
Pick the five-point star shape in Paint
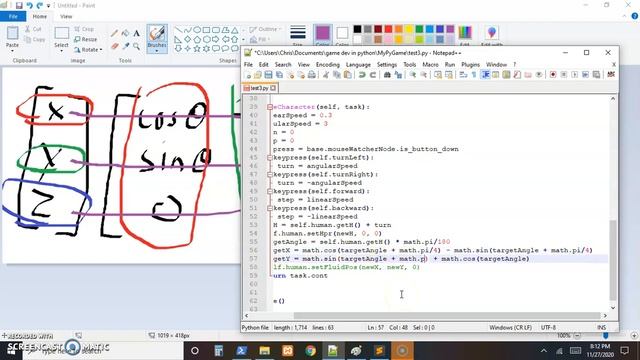[197, 49]
